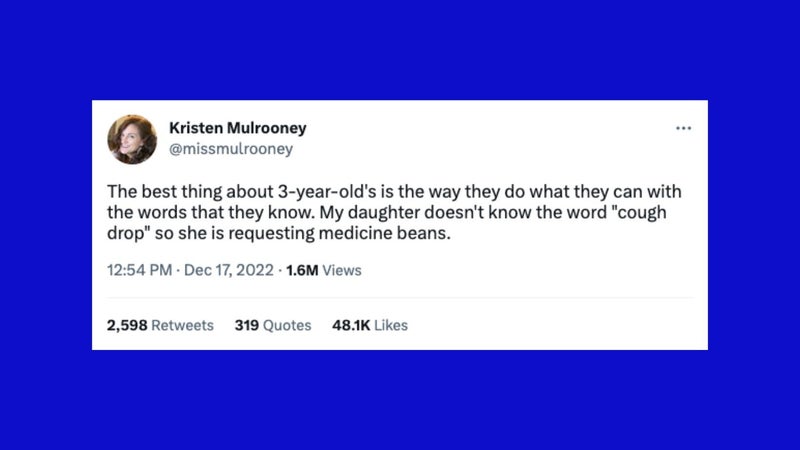Click the horizontal divider under the timestamp
The image size is (800, 450).
click(400, 297)
